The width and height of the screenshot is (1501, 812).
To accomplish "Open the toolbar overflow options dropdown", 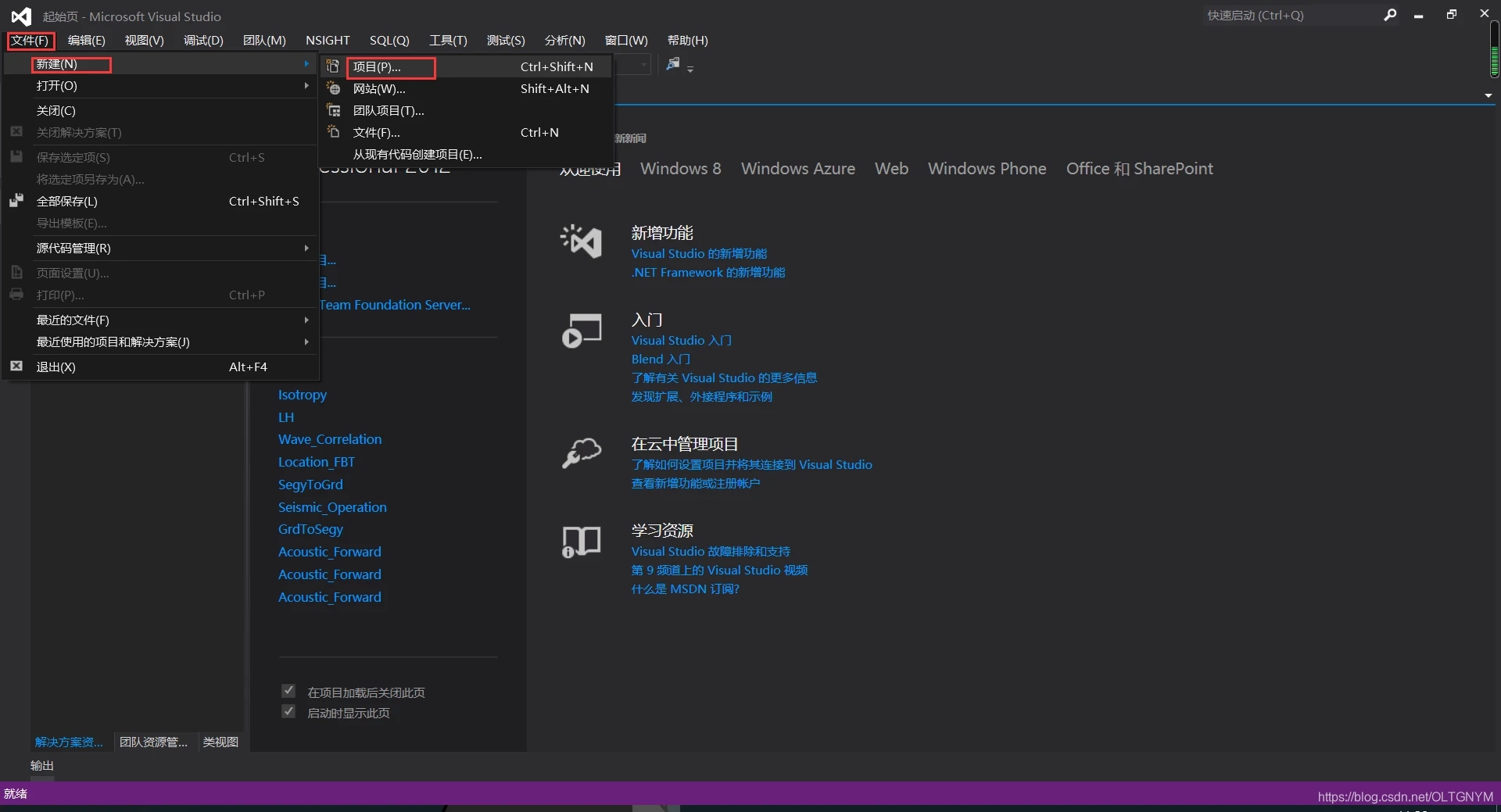I will 690,69.
